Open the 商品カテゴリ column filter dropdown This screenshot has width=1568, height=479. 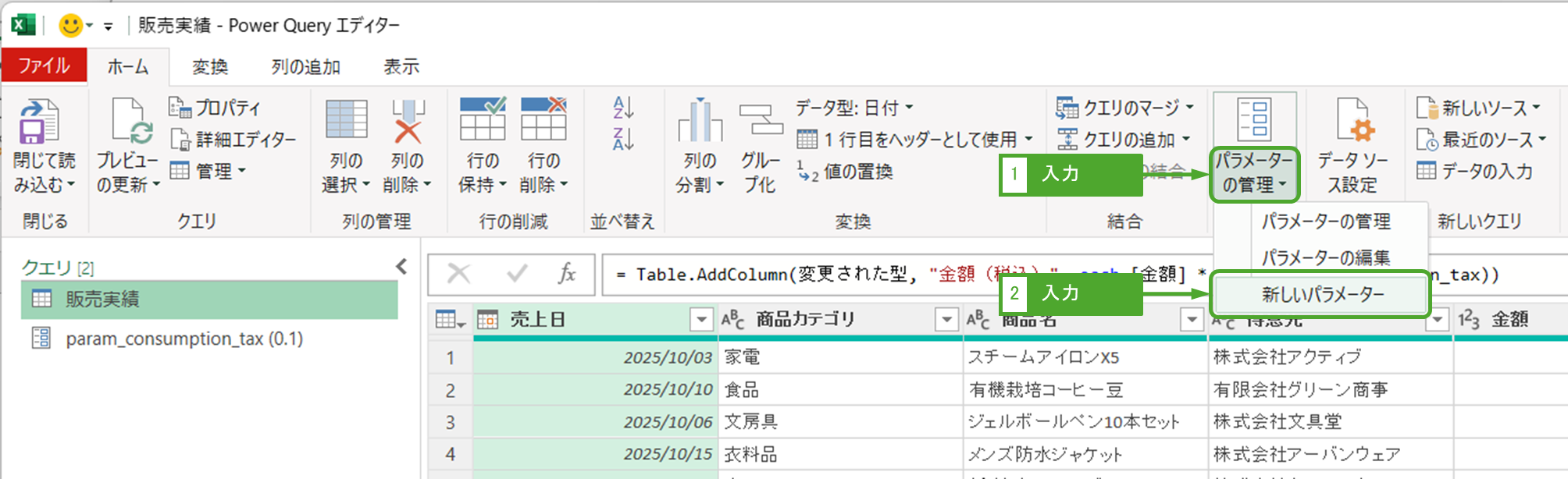pyautogui.click(x=946, y=320)
